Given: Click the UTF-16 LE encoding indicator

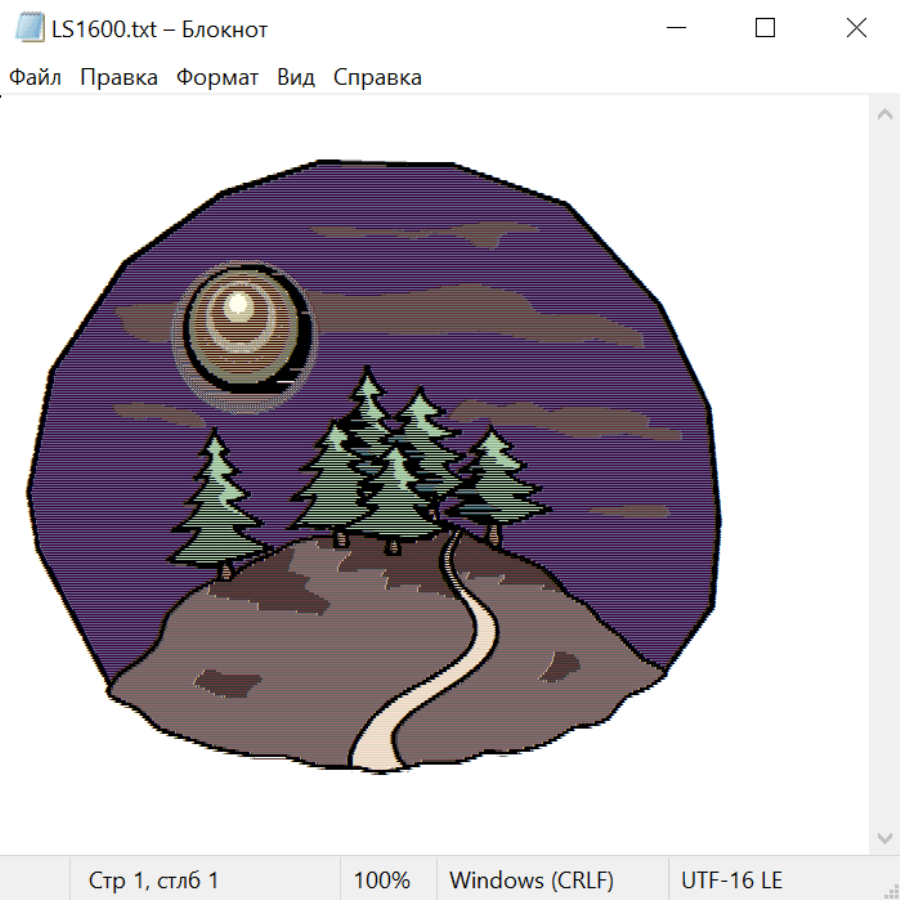Looking at the screenshot, I should [x=732, y=881].
